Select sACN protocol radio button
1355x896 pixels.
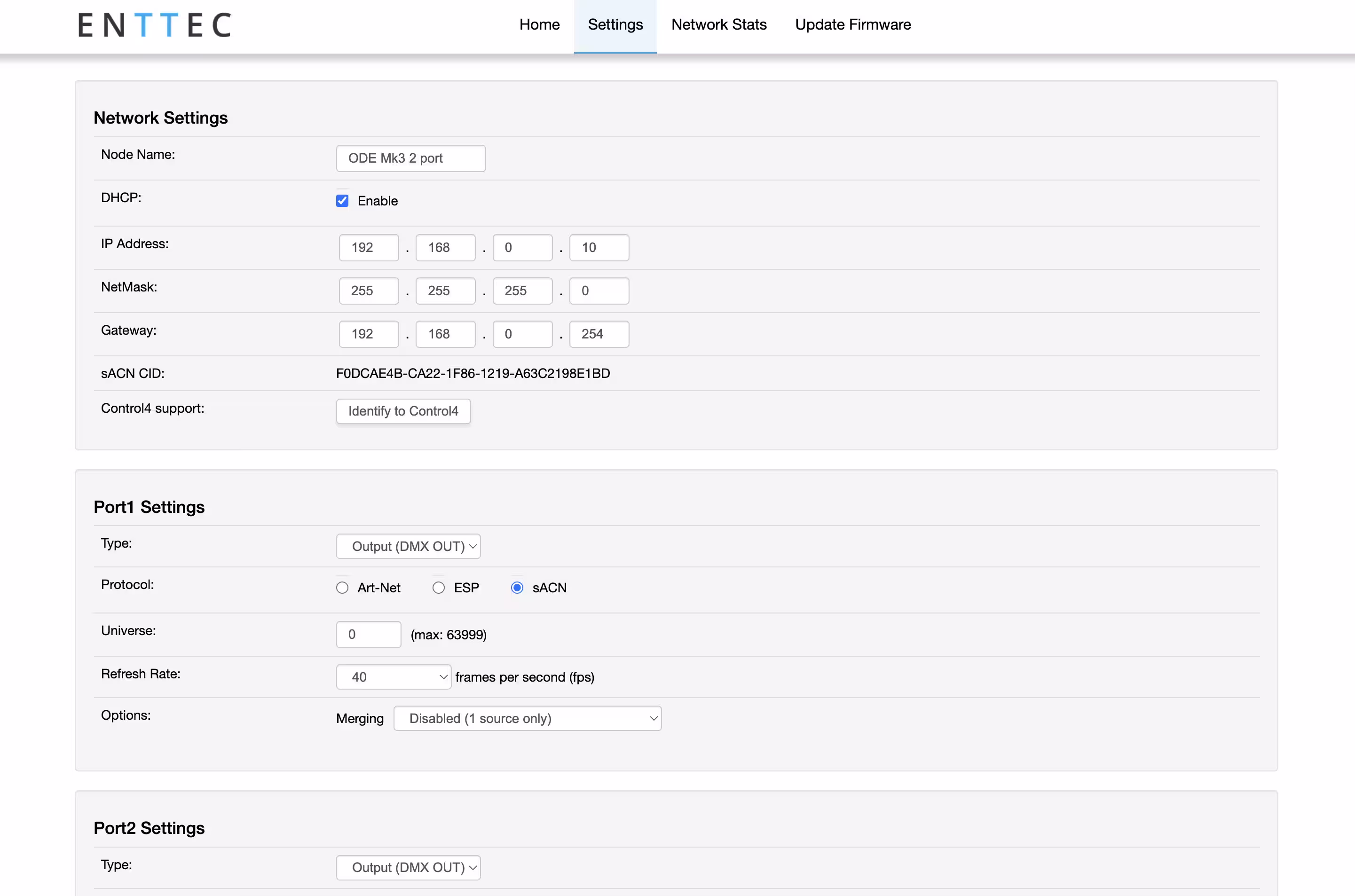point(517,588)
